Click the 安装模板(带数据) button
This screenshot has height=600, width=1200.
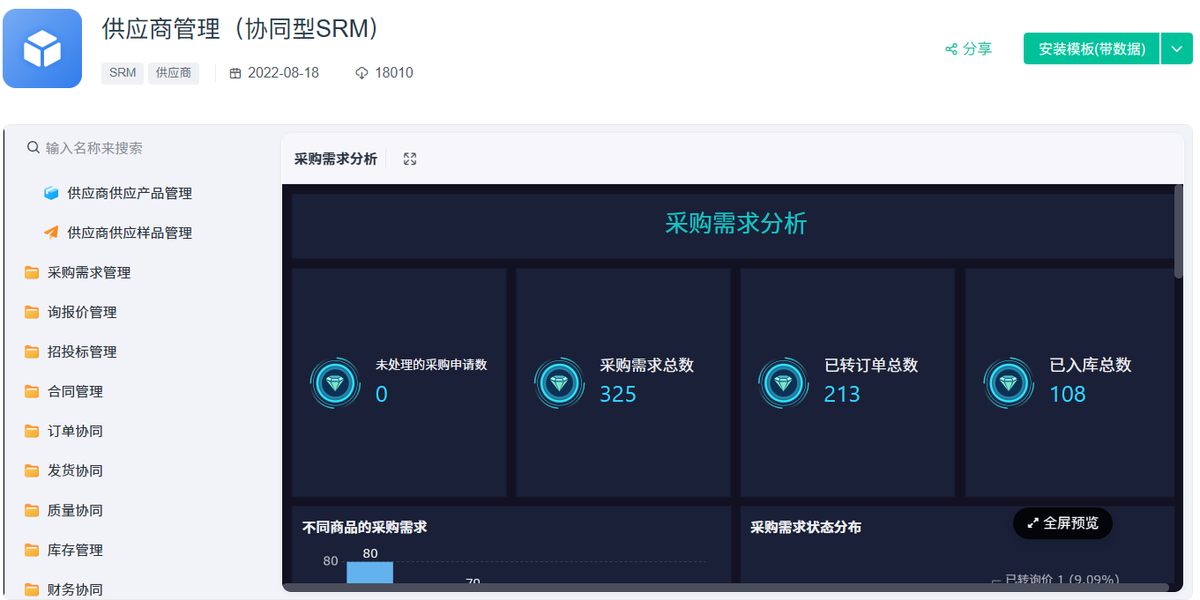(x=1092, y=49)
